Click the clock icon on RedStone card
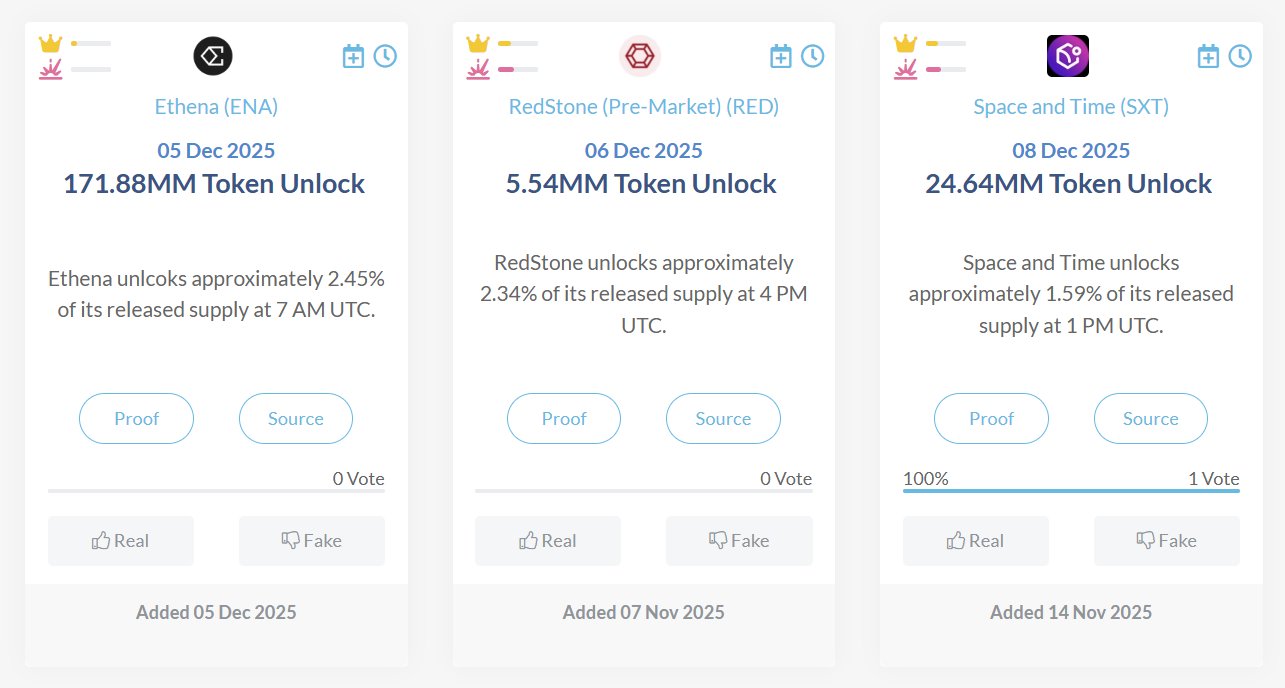Viewport: 1285px width, 688px height. point(813,56)
